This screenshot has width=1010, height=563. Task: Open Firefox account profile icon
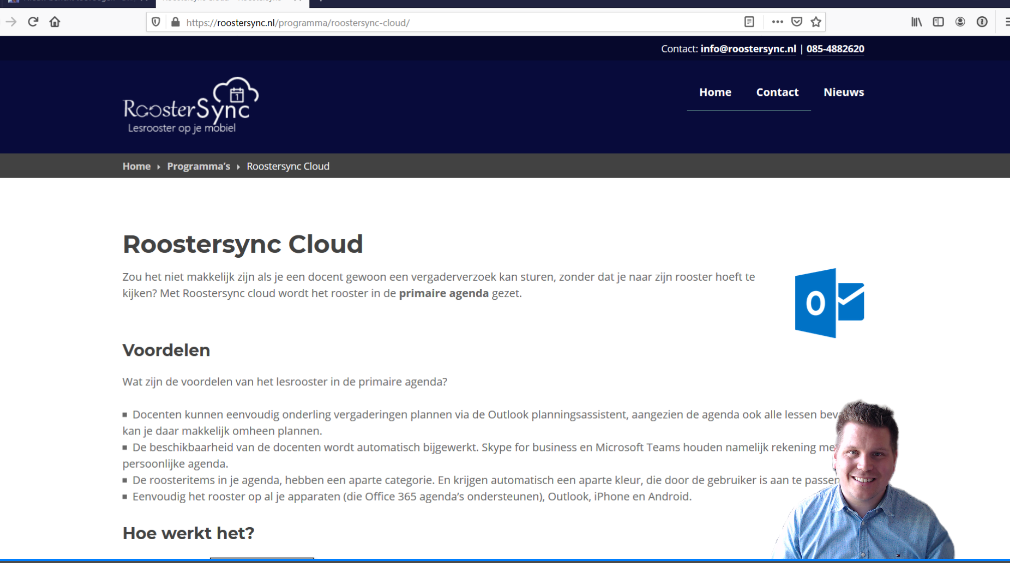point(960,22)
